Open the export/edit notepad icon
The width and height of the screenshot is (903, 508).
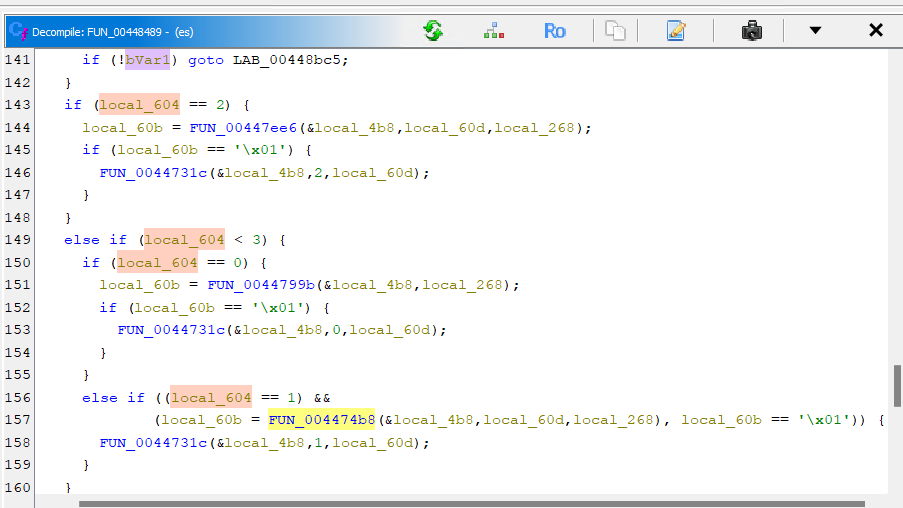coord(676,31)
